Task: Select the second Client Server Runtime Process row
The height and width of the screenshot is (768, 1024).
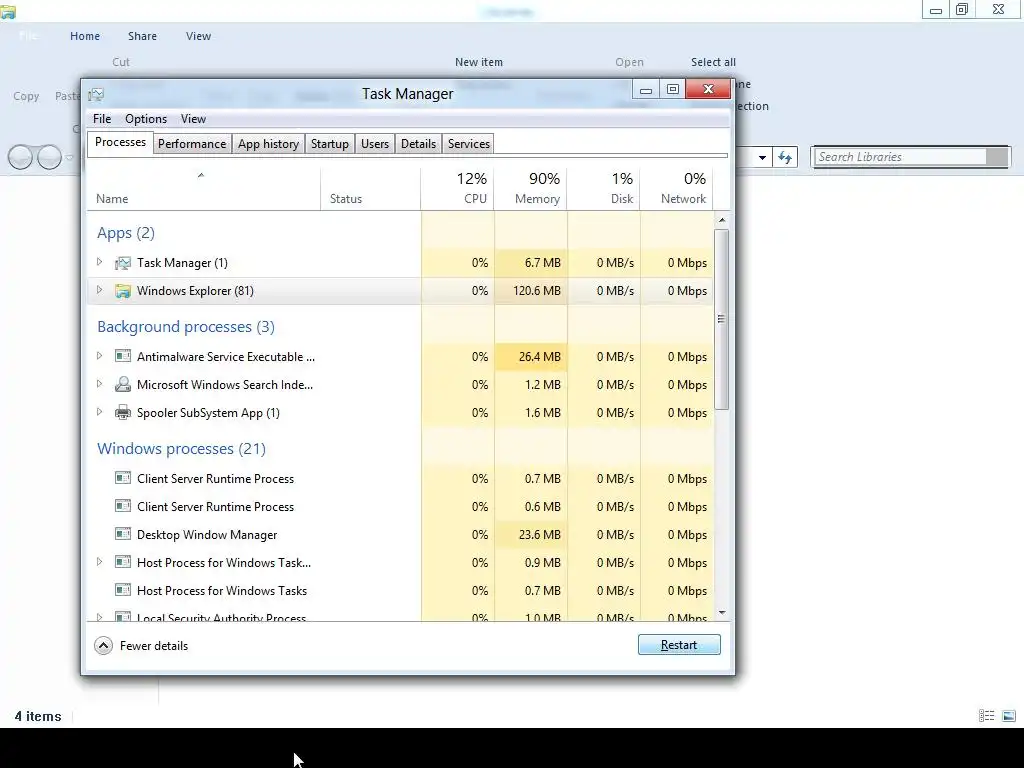Action: (x=400, y=506)
